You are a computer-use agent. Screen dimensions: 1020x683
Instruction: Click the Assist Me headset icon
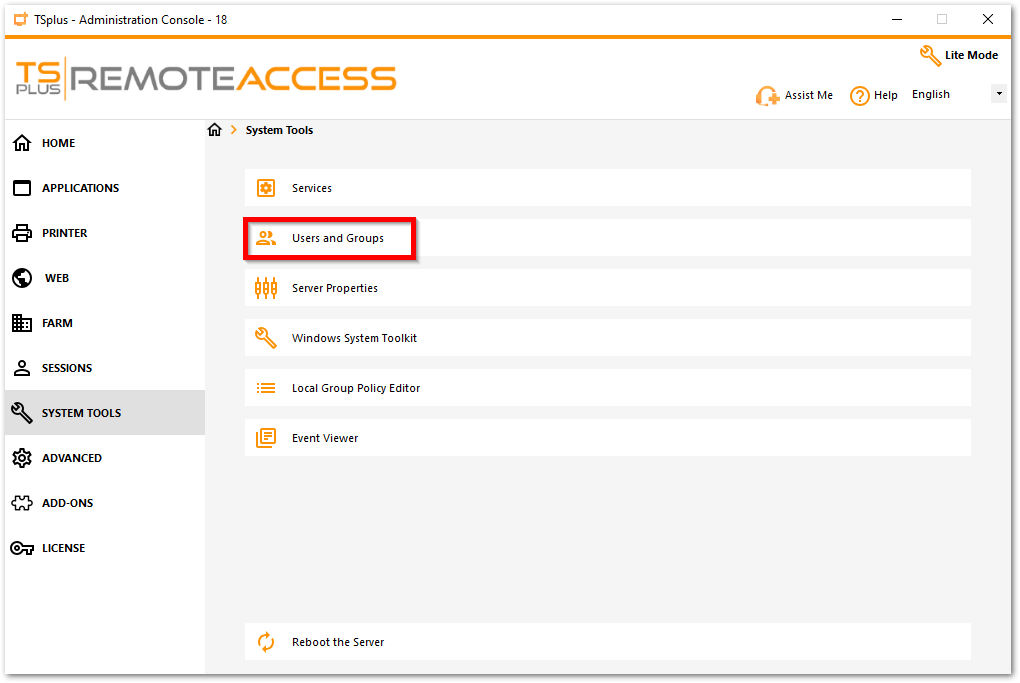pyautogui.click(x=767, y=96)
